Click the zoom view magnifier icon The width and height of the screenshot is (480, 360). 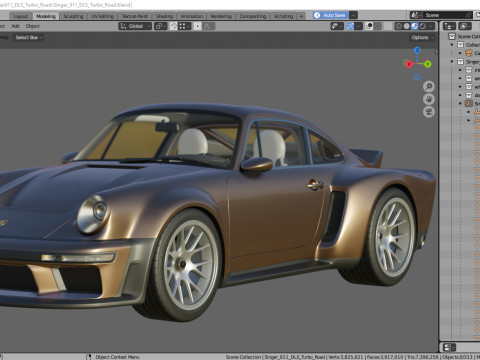429,87
